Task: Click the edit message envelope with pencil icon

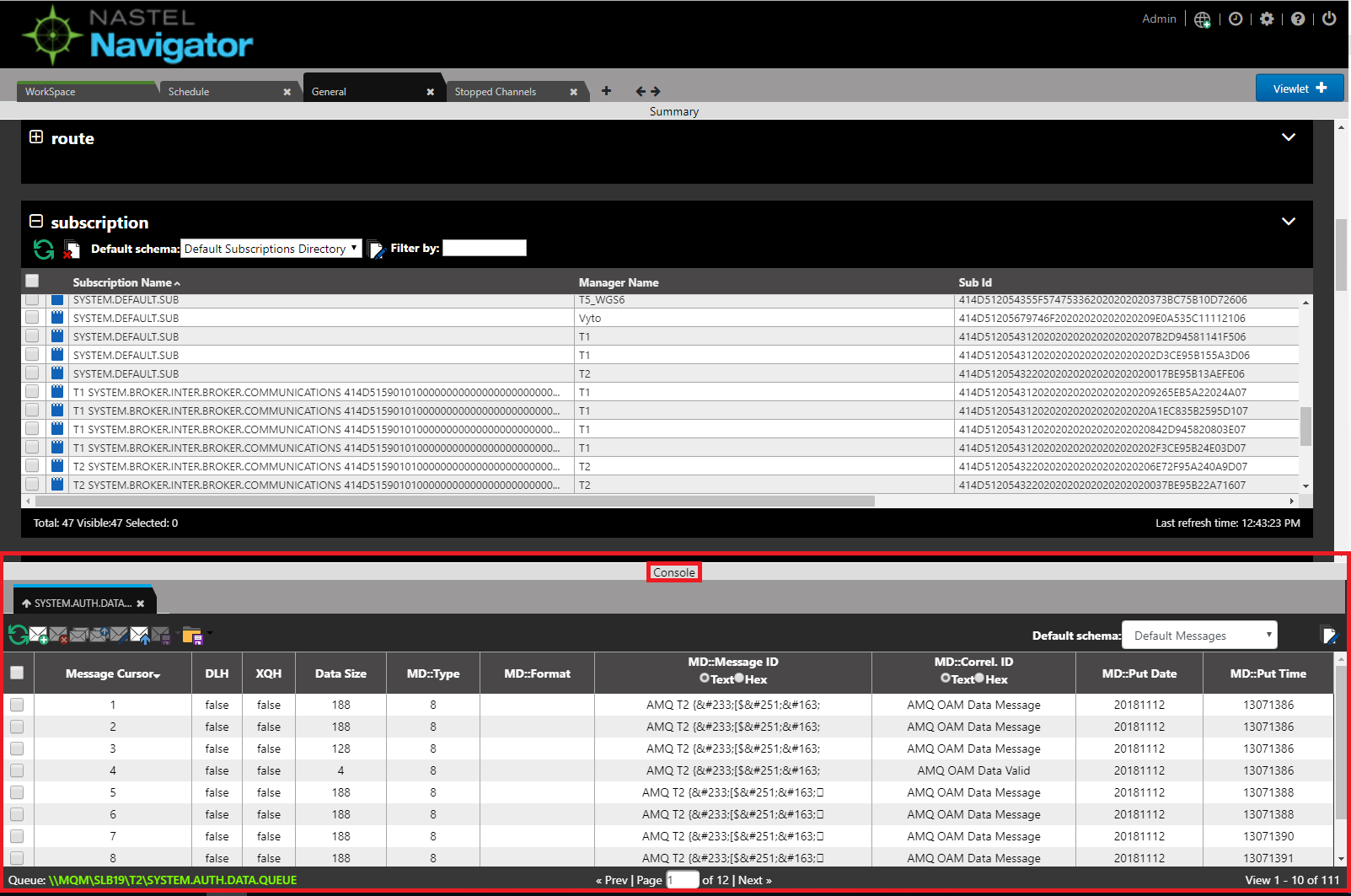Action: tap(120, 636)
